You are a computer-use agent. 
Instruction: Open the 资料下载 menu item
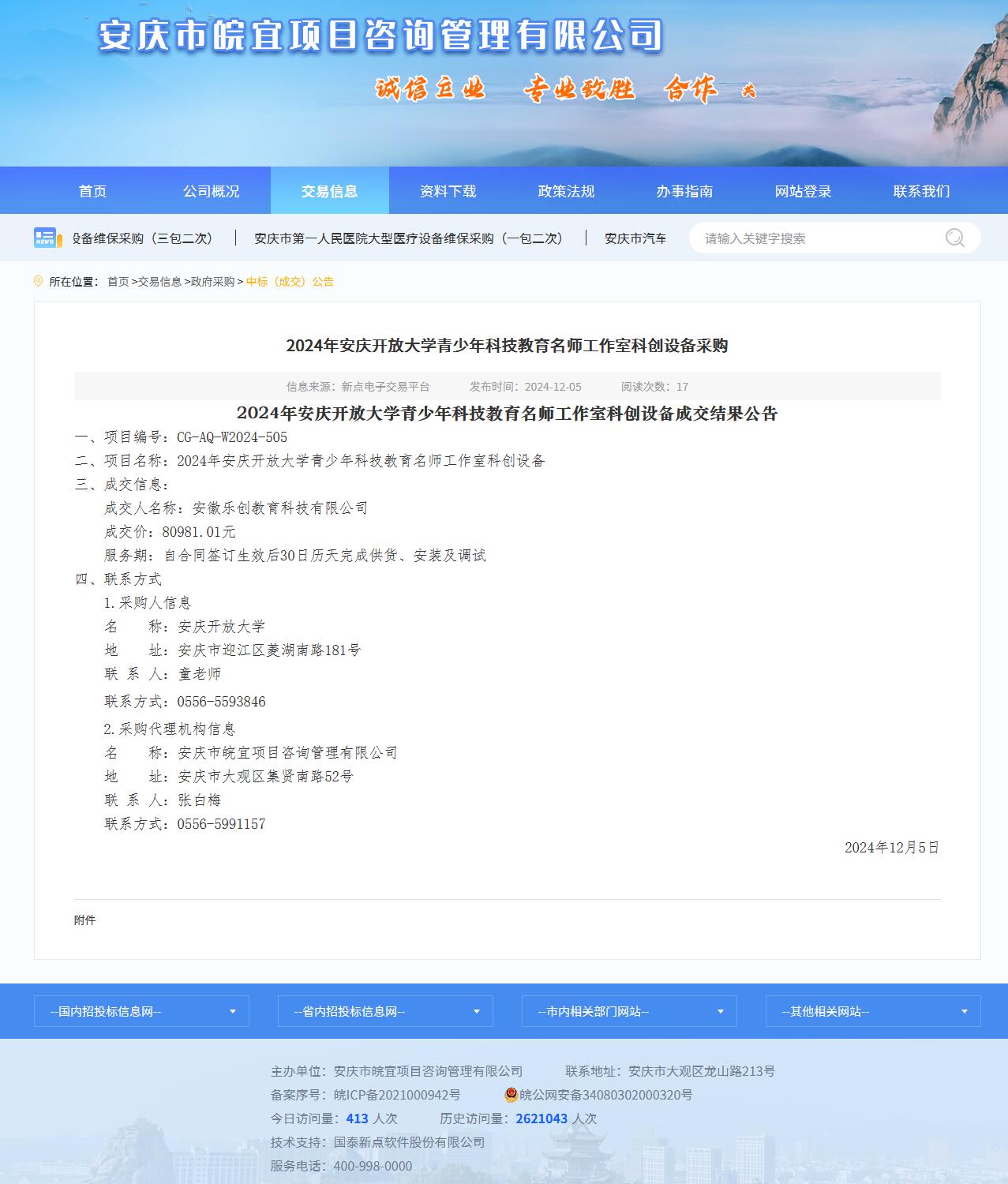coord(448,191)
